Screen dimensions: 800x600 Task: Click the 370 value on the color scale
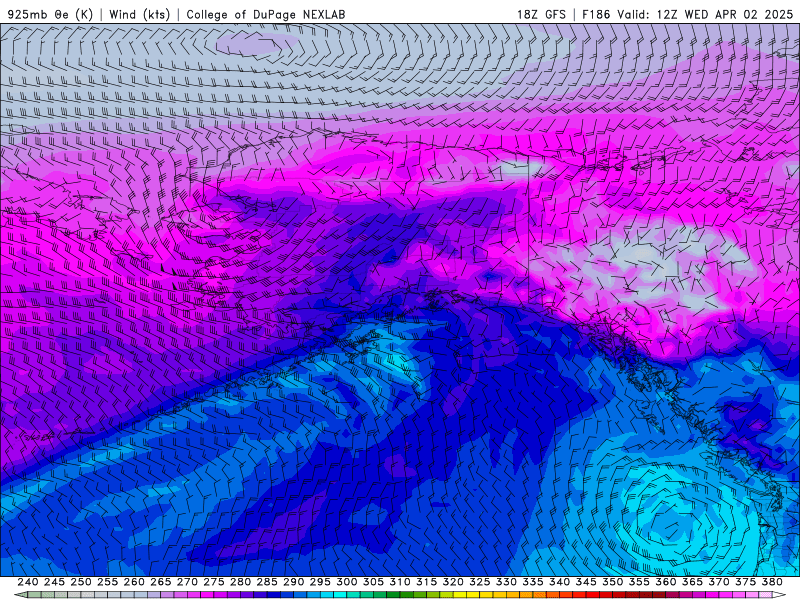[x=719, y=582]
